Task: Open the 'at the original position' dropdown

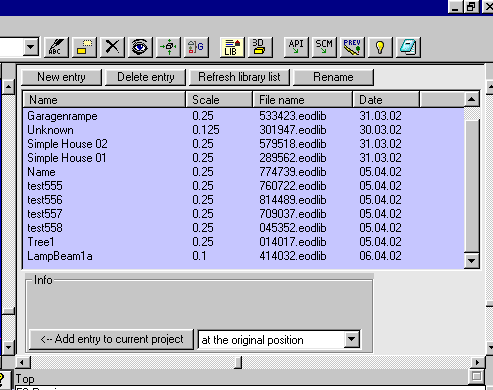Action: [x=351, y=340]
